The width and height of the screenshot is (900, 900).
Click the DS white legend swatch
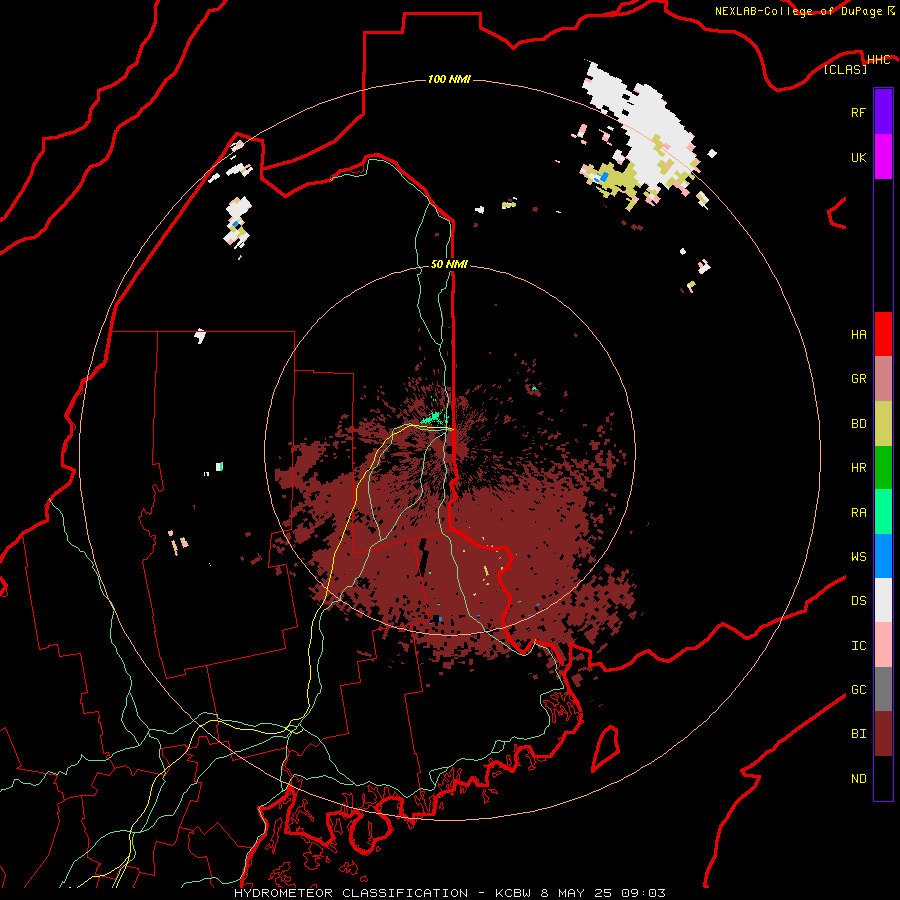pyautogui.click(x=883, y=600)
